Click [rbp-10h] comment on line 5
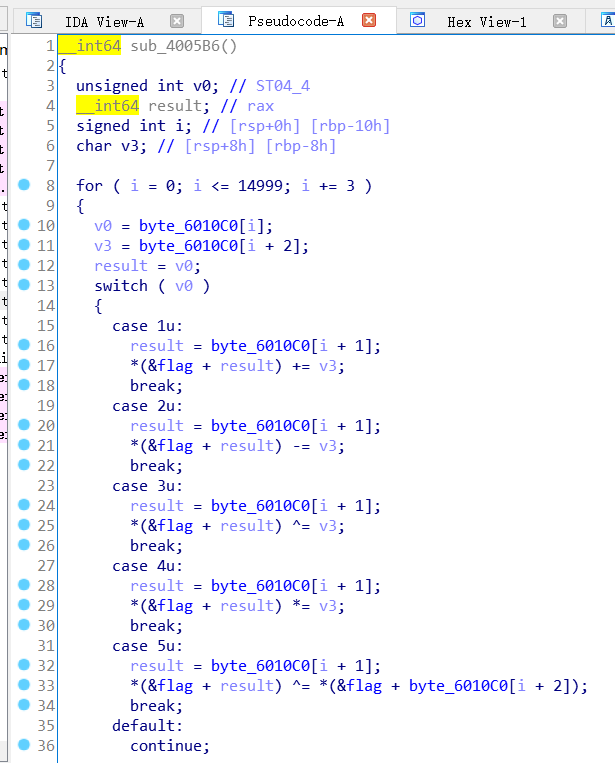The width and height of the screenshot is (615, 763). pos(350,126)
